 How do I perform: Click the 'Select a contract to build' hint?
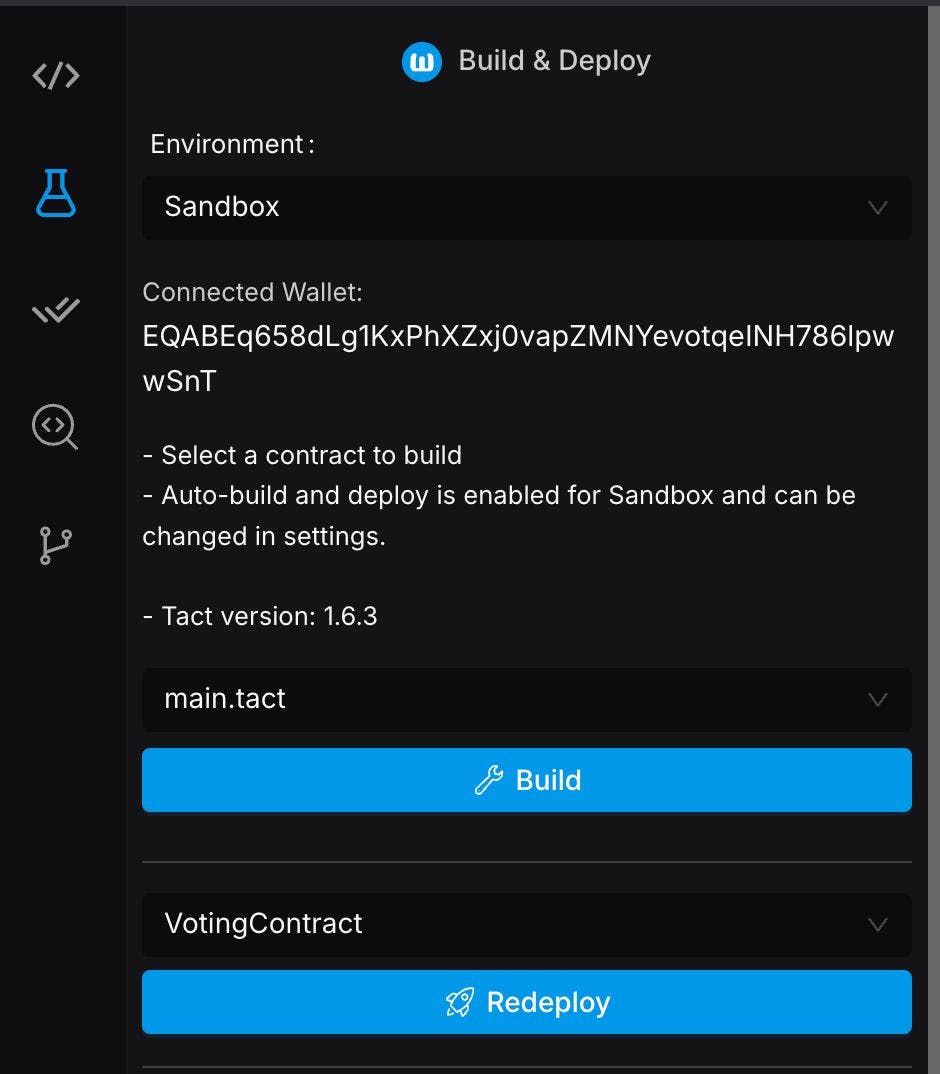(302, 456)
